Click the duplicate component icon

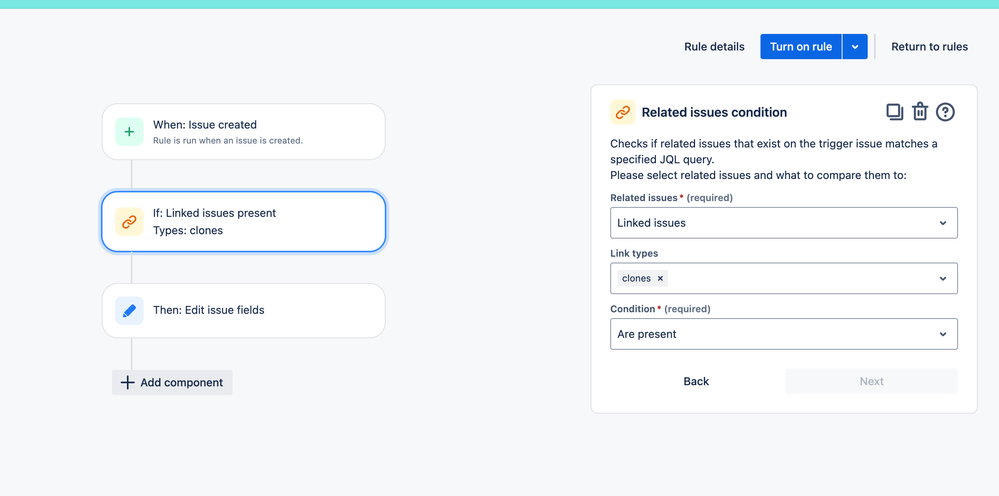point(895,112)
